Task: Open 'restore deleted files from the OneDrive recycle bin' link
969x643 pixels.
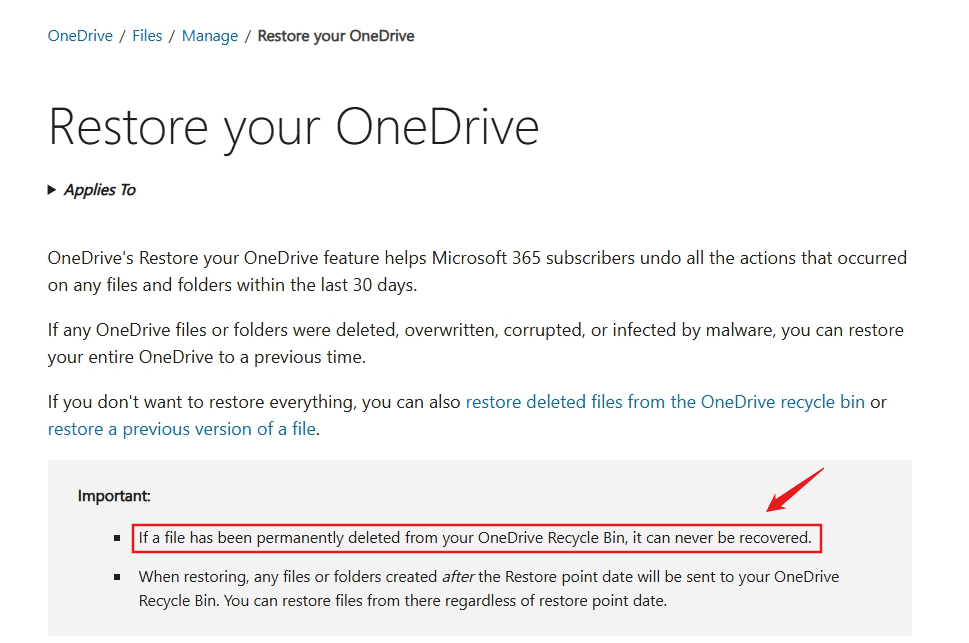Action: coord(665,402)
